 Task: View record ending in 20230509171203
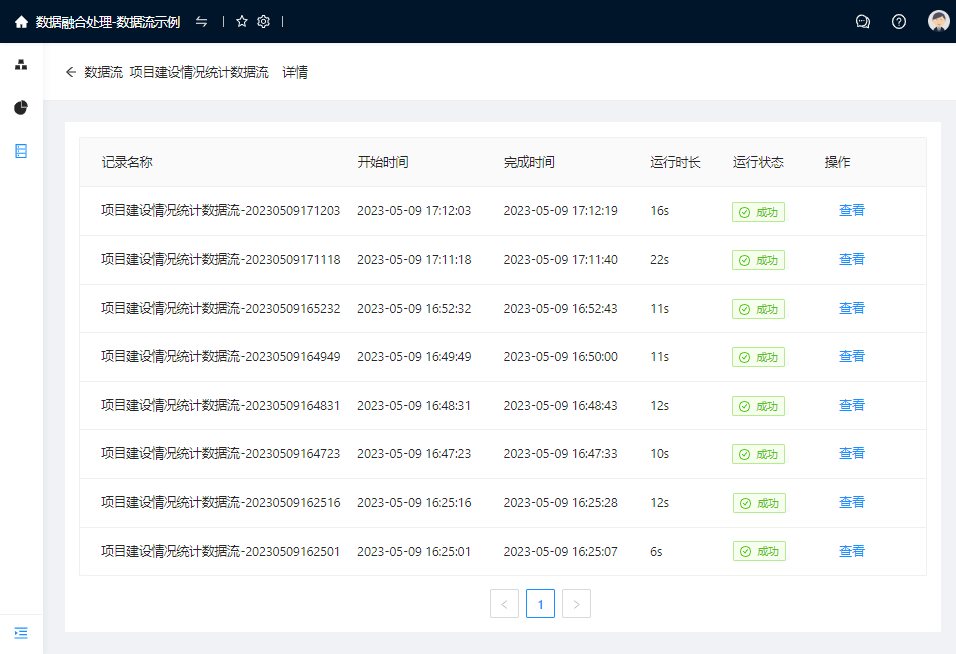click(851, 211)
